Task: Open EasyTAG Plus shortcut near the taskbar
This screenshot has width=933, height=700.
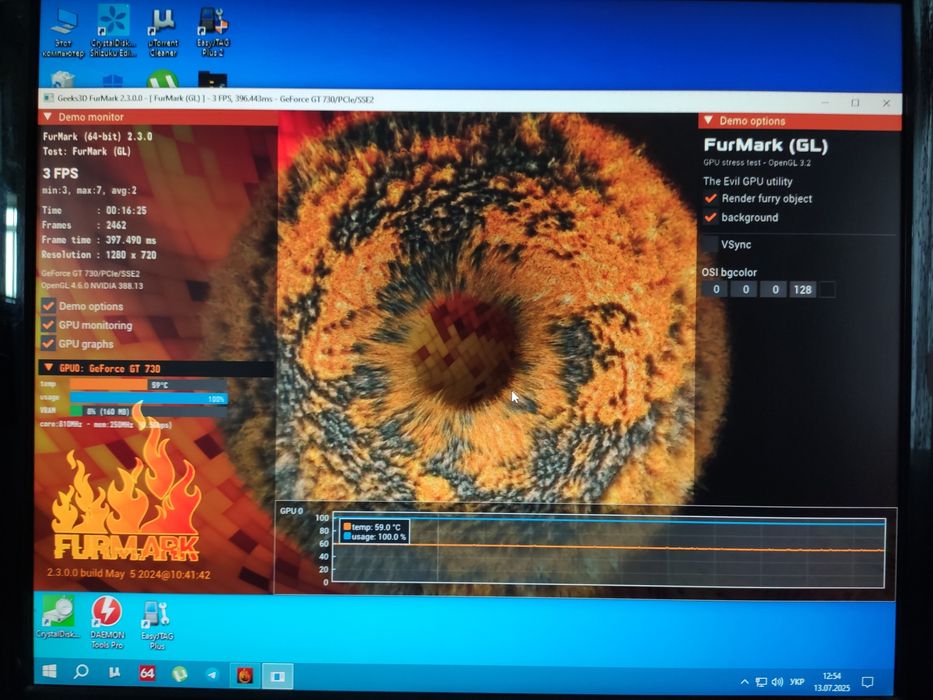Action: tap(157, 625)
